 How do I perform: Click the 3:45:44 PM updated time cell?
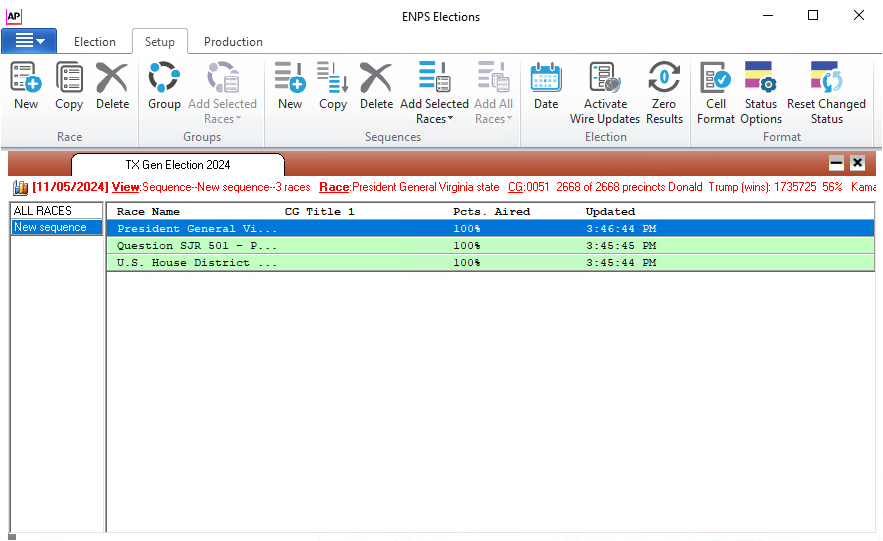click(x=621, y=262)
